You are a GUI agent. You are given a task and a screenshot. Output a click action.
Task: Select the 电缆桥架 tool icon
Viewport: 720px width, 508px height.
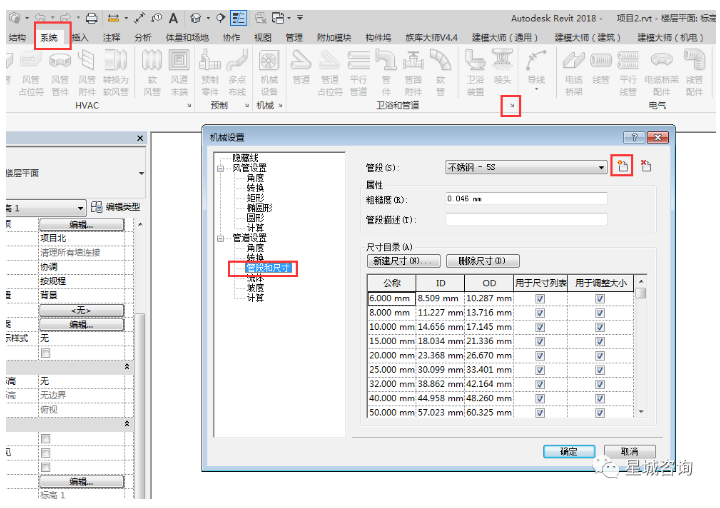click(x=574, y=73)
